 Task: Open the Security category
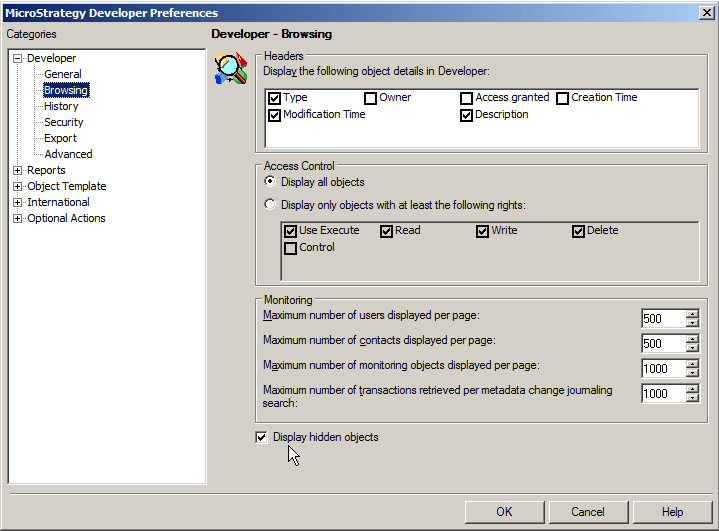(64, 122)
